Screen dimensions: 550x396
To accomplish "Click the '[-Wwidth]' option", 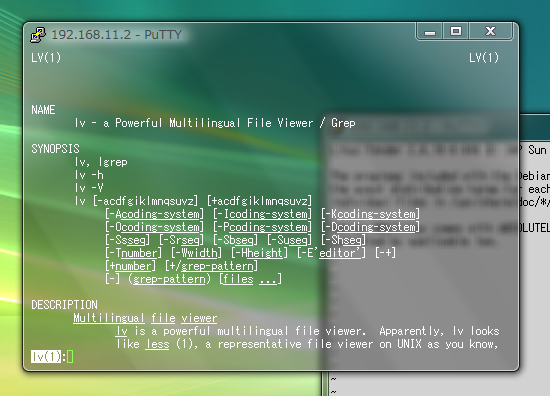I will click(x=196, y=253).
